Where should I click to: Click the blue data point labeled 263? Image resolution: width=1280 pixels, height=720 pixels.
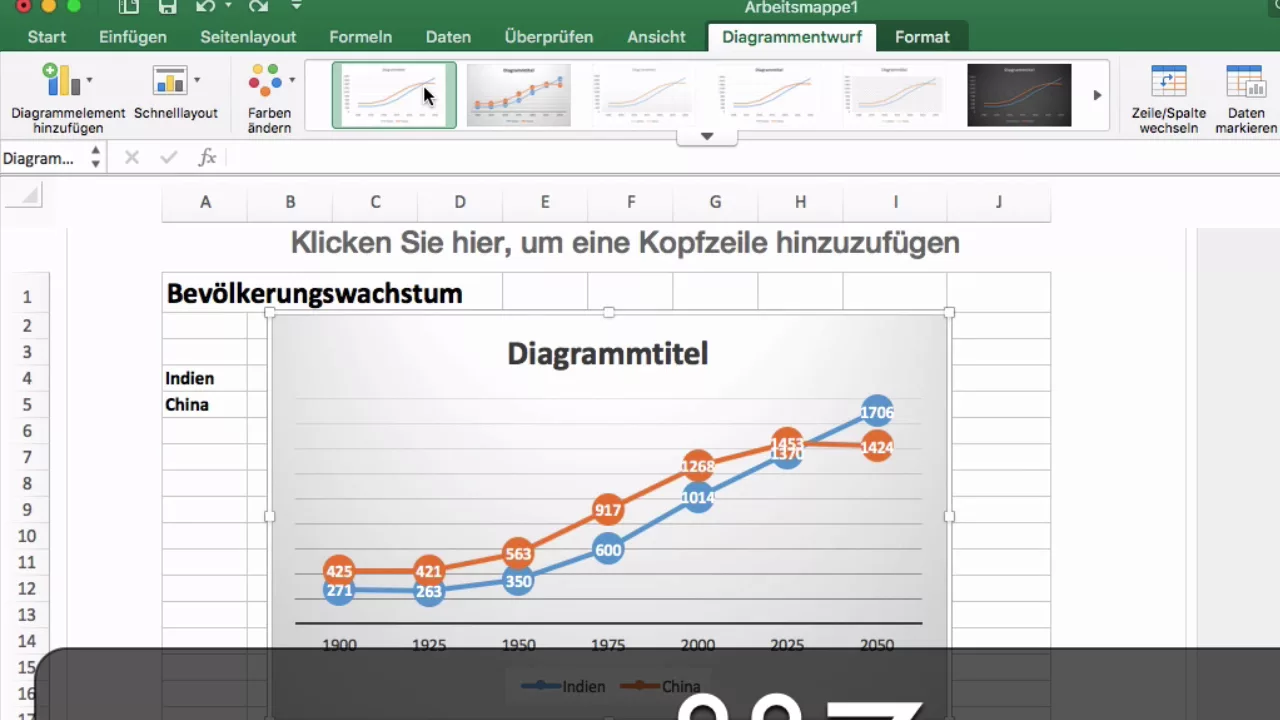(x=429, y=592)
